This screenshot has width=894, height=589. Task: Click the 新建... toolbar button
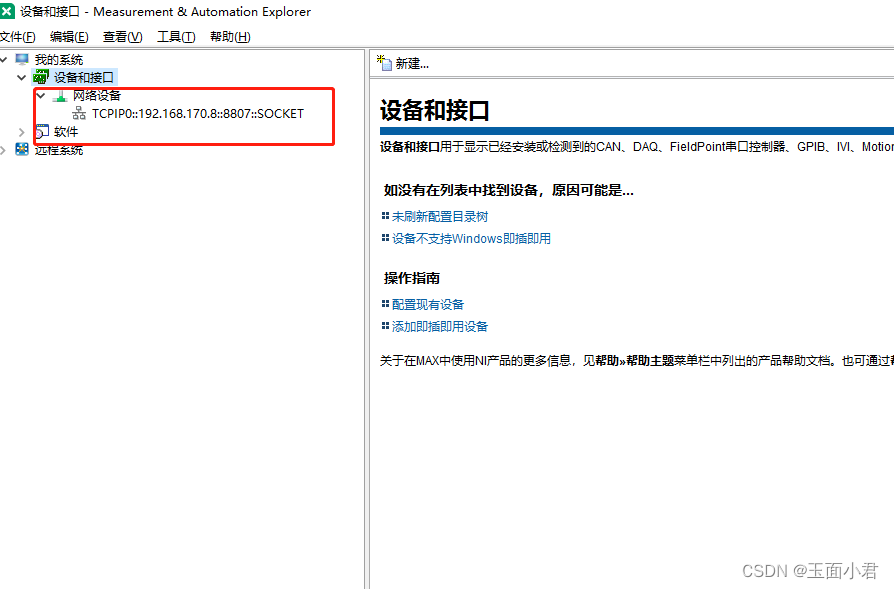[403, 63]
